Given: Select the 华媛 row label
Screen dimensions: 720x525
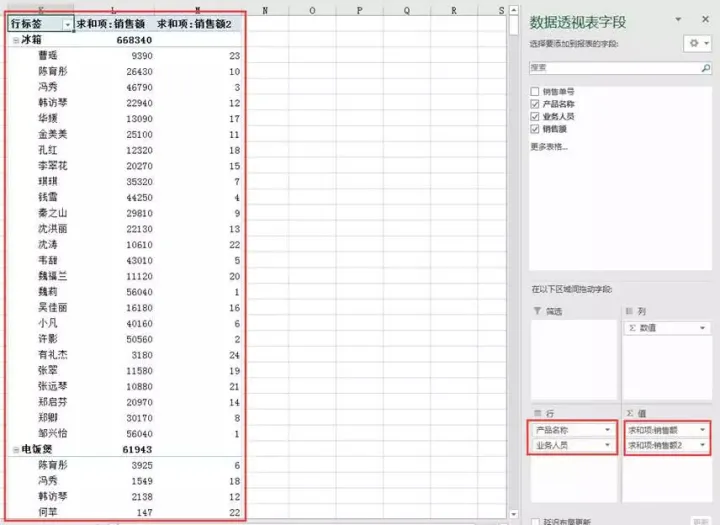Looking at the screenshot, I should (x=48, y=119).
